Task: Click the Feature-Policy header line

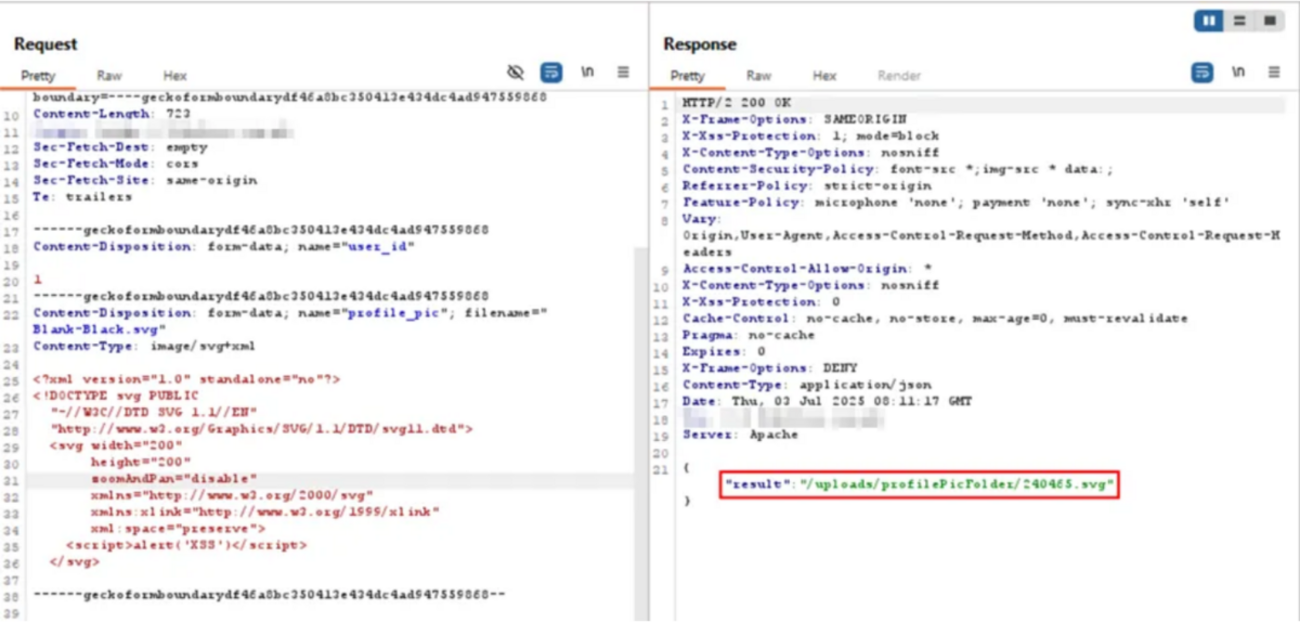Action: (955, 202)
